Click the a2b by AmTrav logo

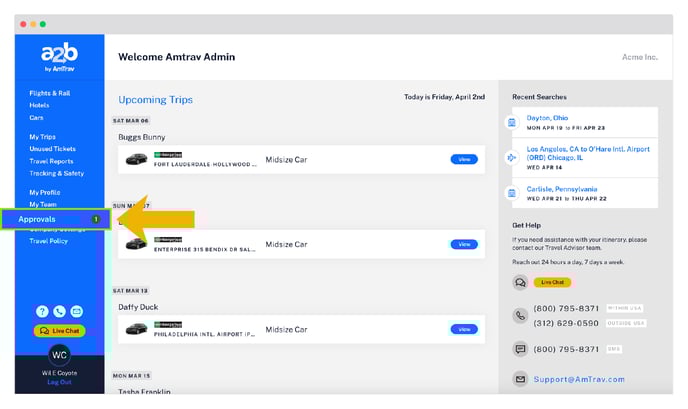pos(58,58)
